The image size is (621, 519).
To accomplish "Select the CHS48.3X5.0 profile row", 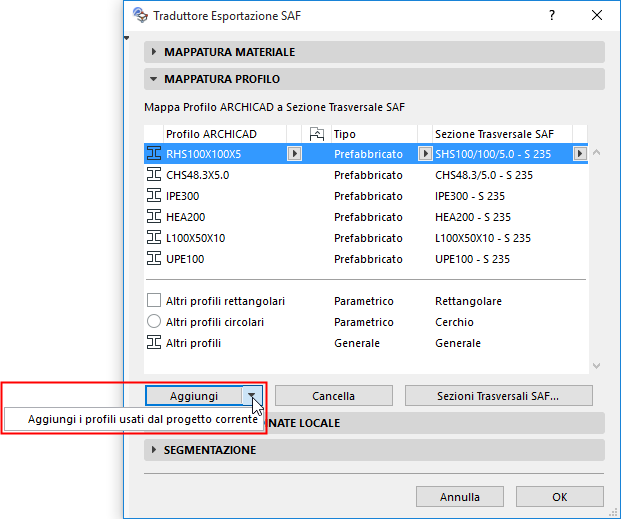I will click(366, 175).
